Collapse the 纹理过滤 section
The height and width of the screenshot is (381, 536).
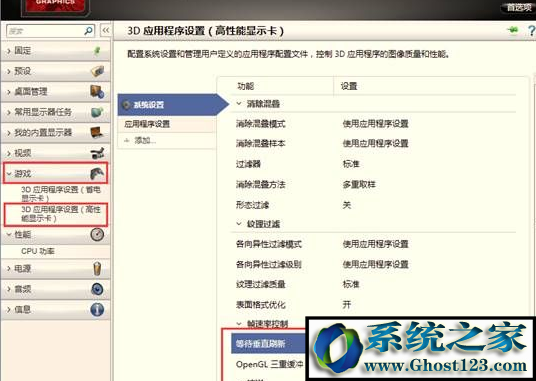coord(239,224)
